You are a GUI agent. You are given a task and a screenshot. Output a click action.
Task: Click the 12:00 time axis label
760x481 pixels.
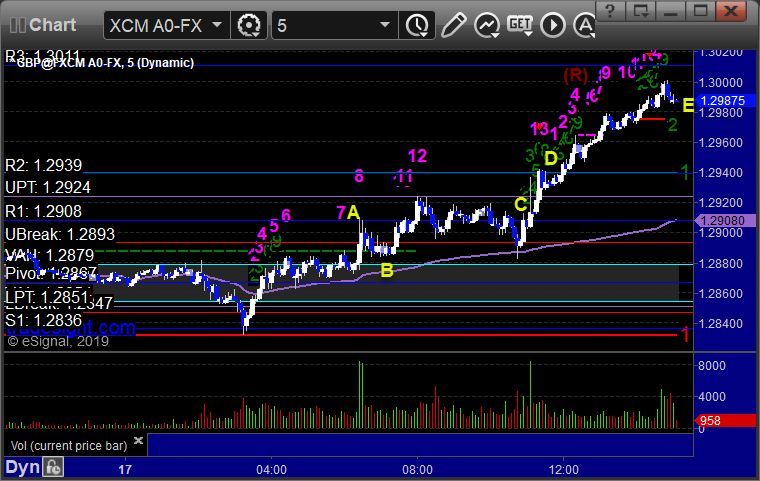(x=564, y=470)
